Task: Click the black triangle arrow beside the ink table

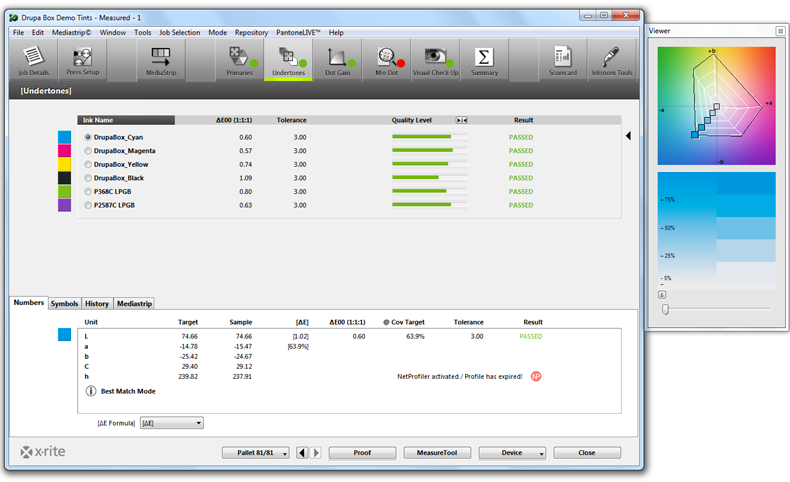Action: coord(628,135)
